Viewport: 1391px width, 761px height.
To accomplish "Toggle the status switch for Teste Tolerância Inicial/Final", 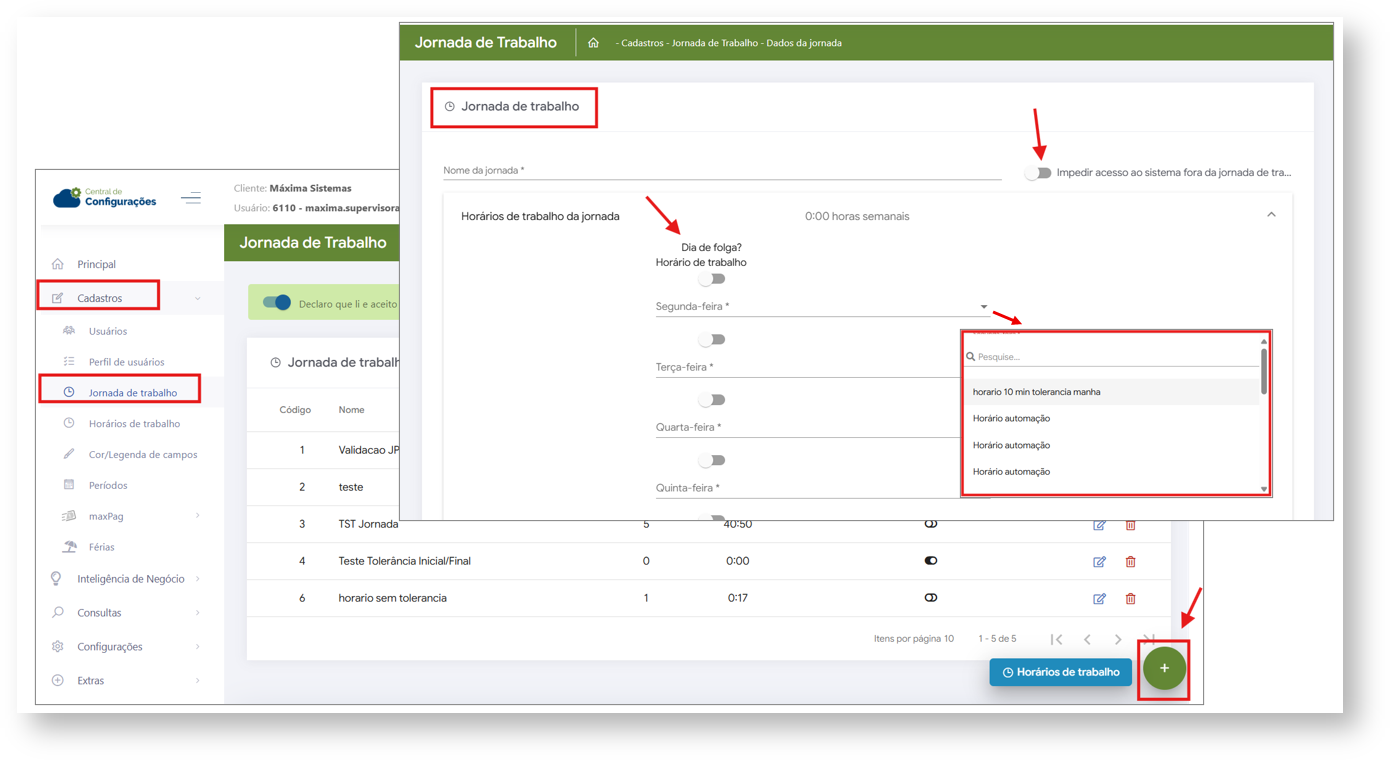I will pyautogui.click(x=930, y=561).
